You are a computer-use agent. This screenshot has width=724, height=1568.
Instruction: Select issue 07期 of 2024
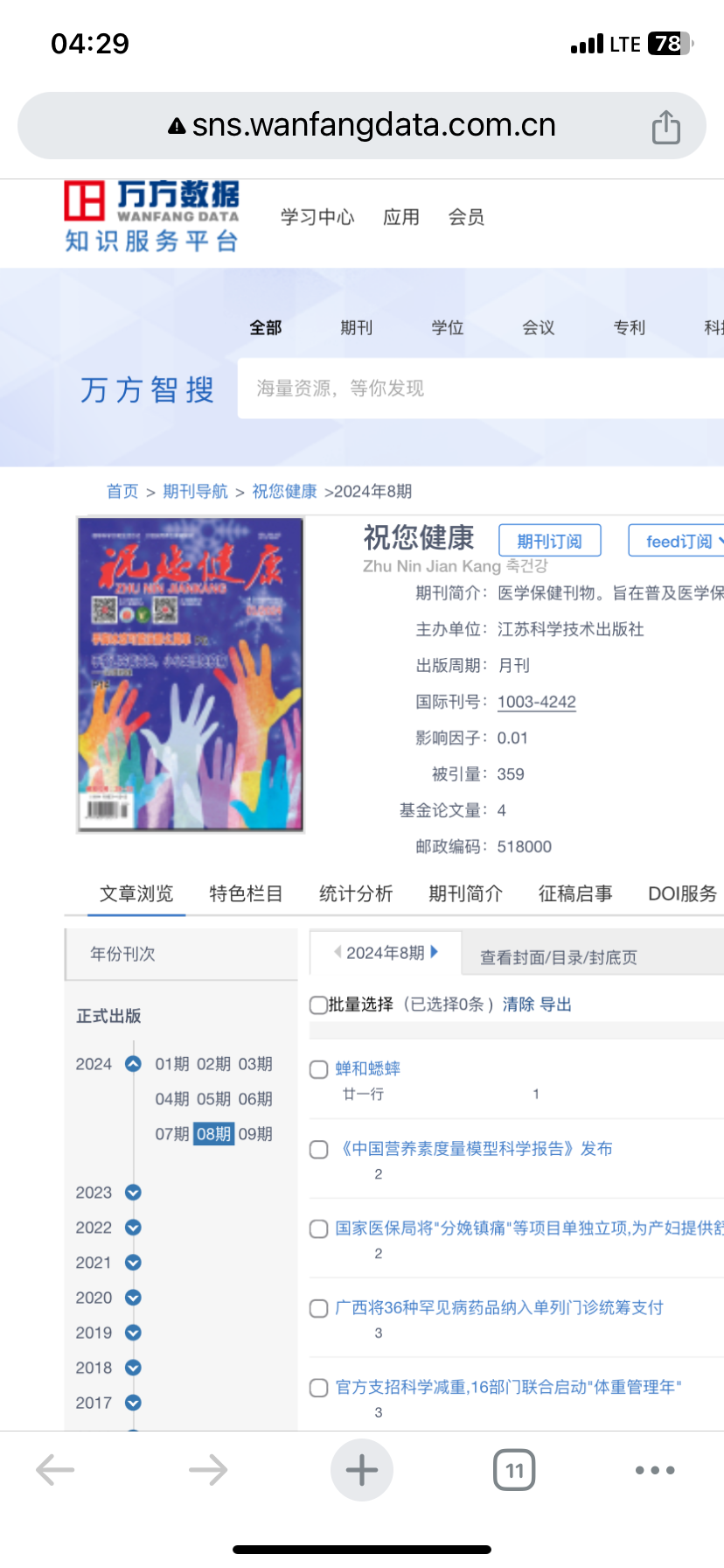coord(172,1134)
